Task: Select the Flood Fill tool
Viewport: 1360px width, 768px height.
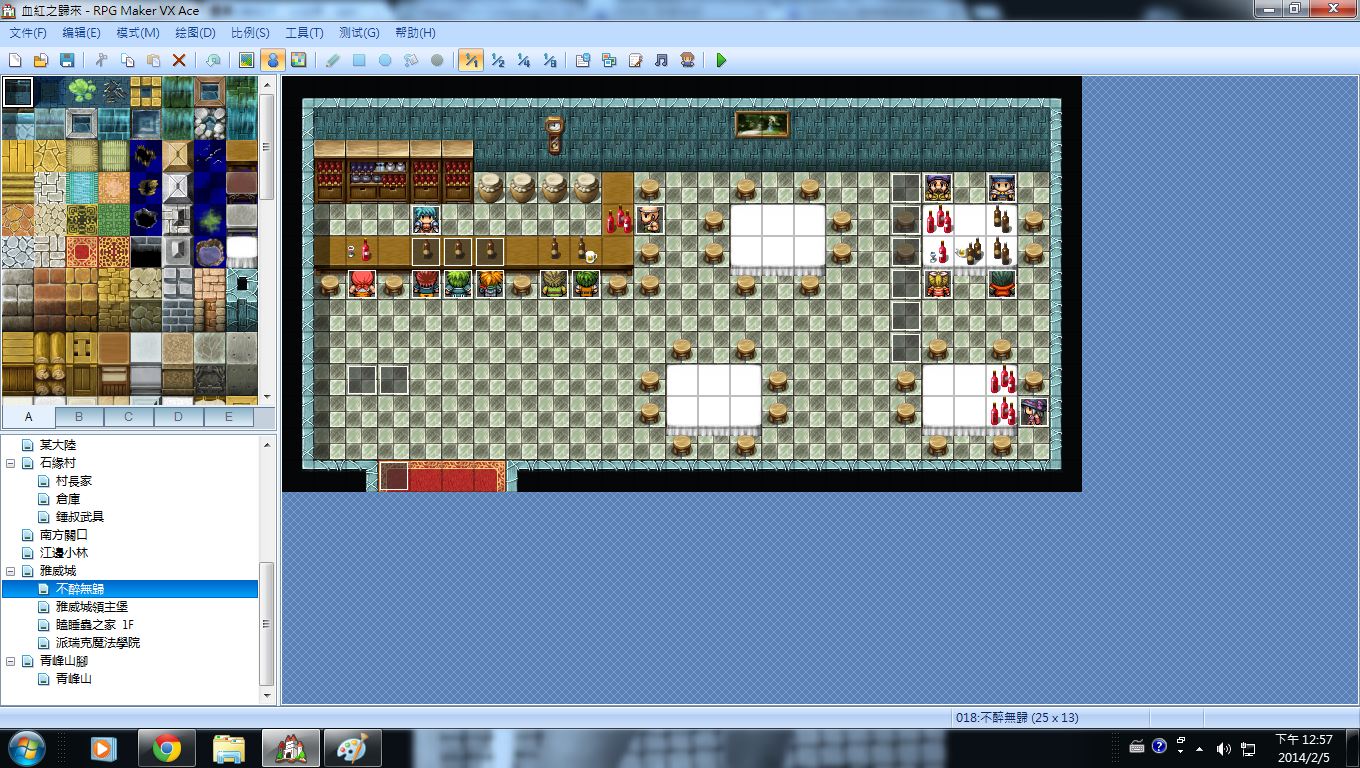Action: [411, 60]
